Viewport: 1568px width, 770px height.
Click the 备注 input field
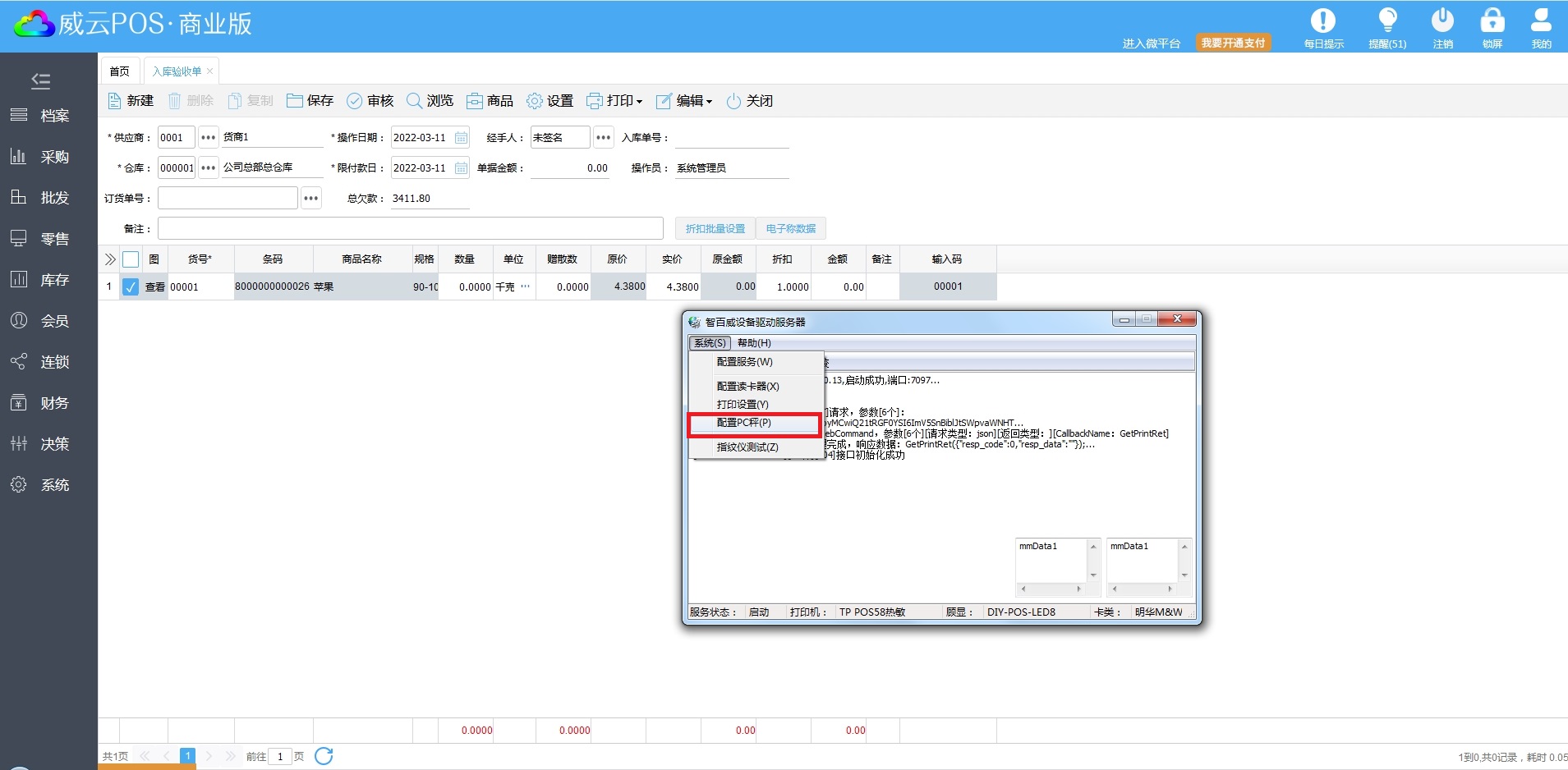410,228
